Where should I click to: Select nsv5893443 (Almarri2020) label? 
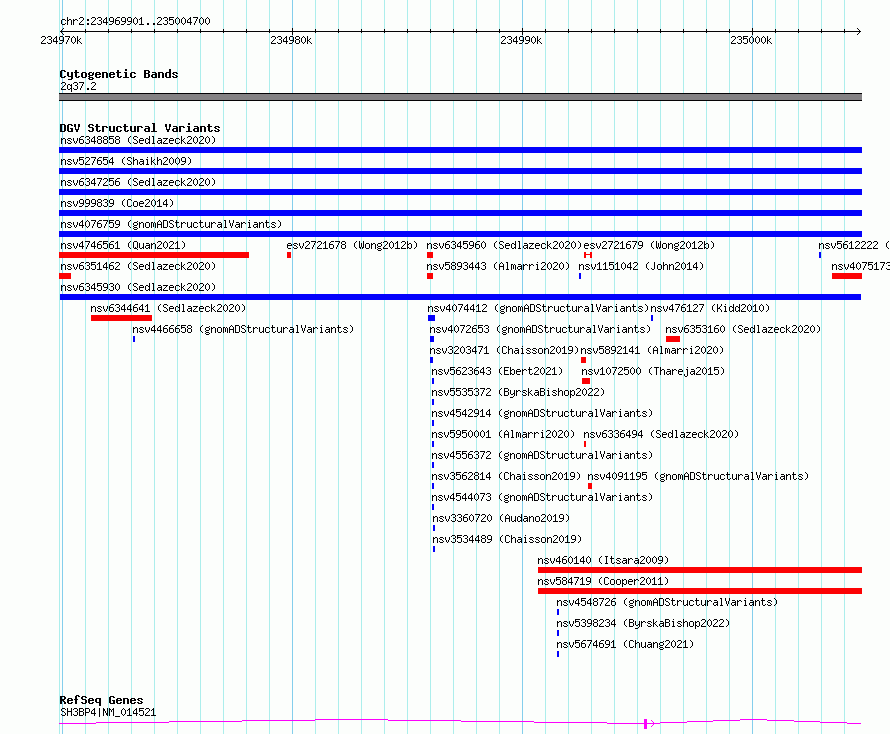(x=498, y=266)
